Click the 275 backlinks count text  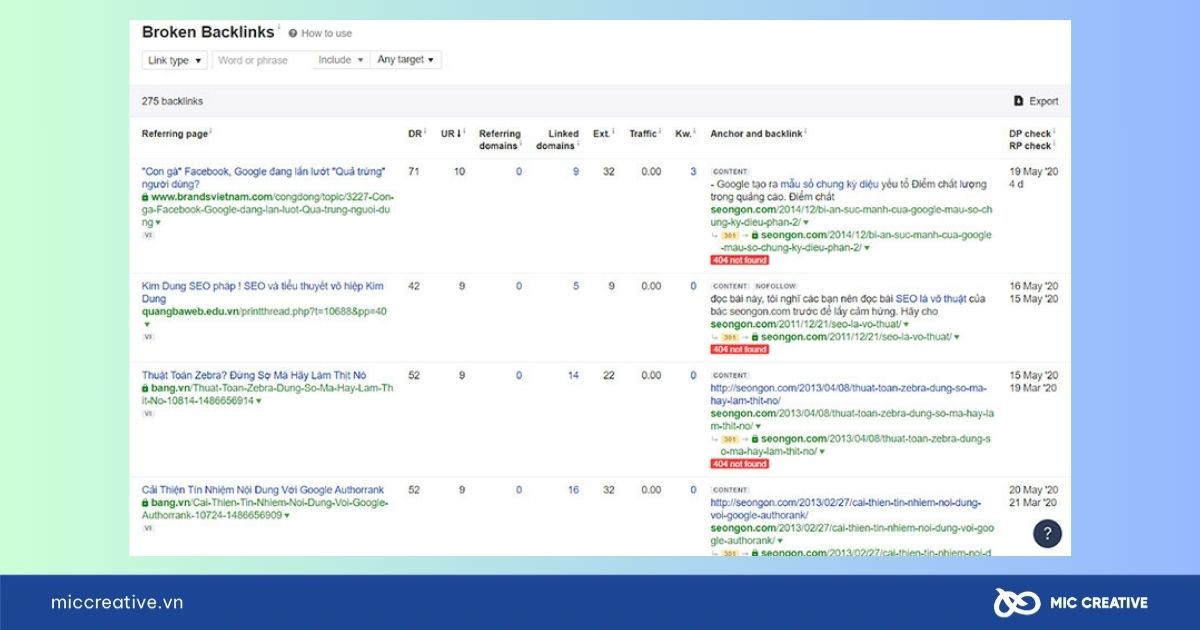tap(172, 101)
